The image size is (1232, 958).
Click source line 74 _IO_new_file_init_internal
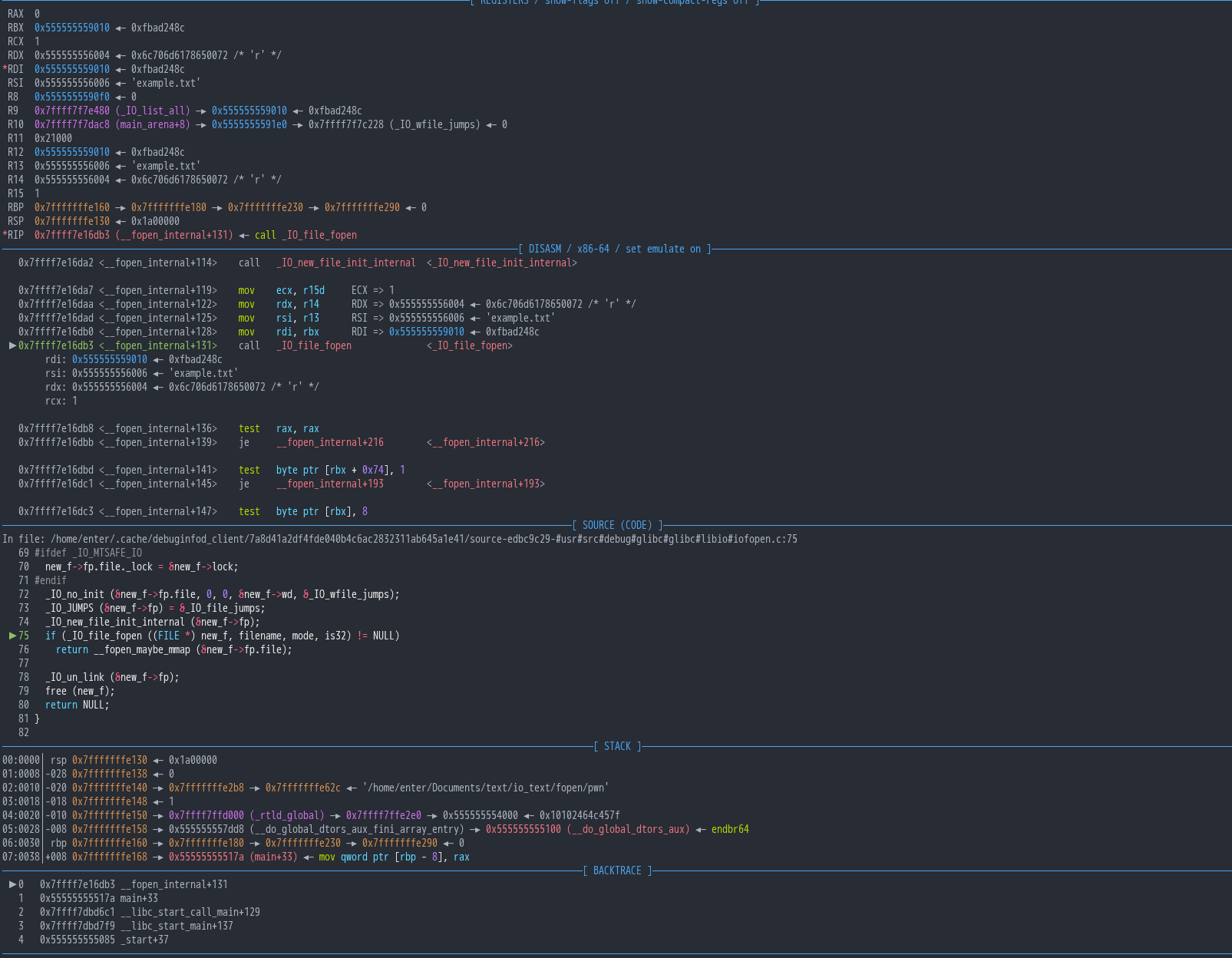tap(139, 622)
